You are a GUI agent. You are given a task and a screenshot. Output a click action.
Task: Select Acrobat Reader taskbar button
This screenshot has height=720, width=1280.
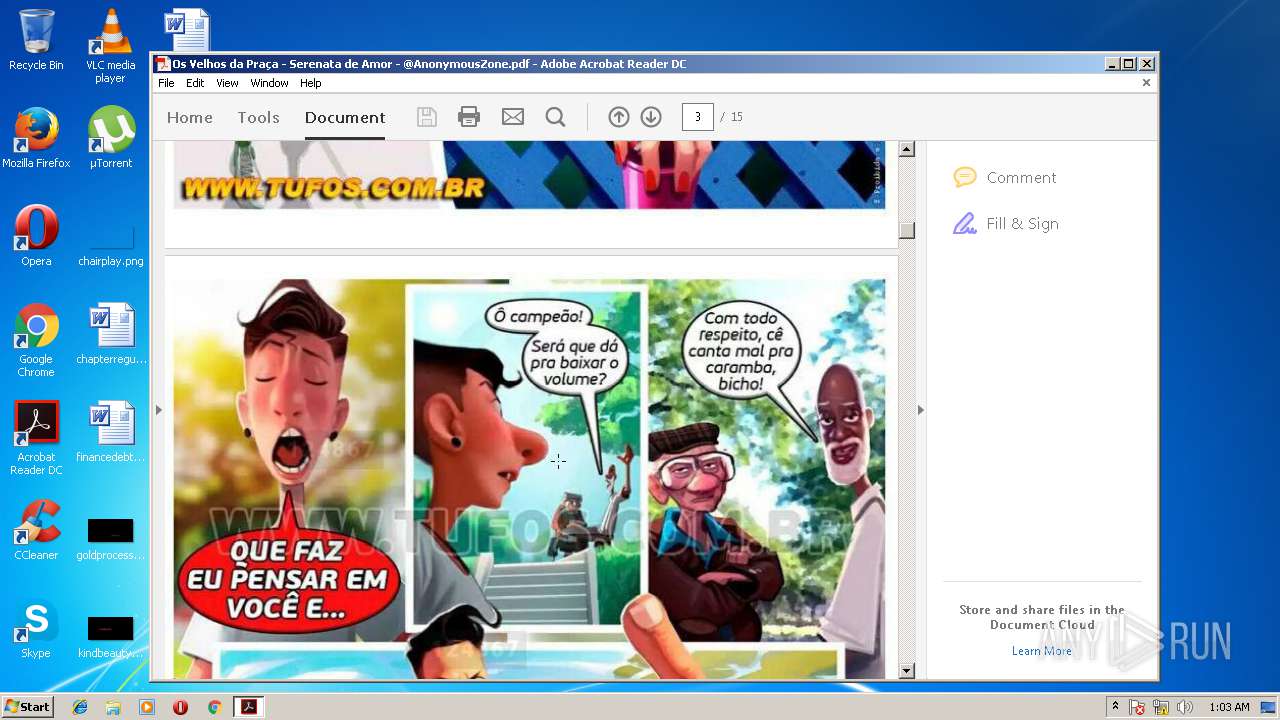click(248, 707)
